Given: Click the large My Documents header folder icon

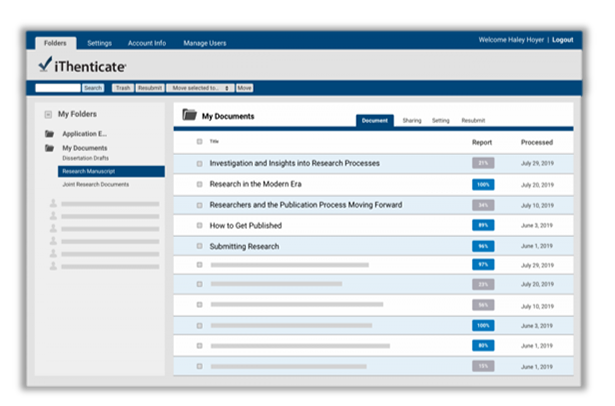Looking at the screenshot, I should click(189, 115).
